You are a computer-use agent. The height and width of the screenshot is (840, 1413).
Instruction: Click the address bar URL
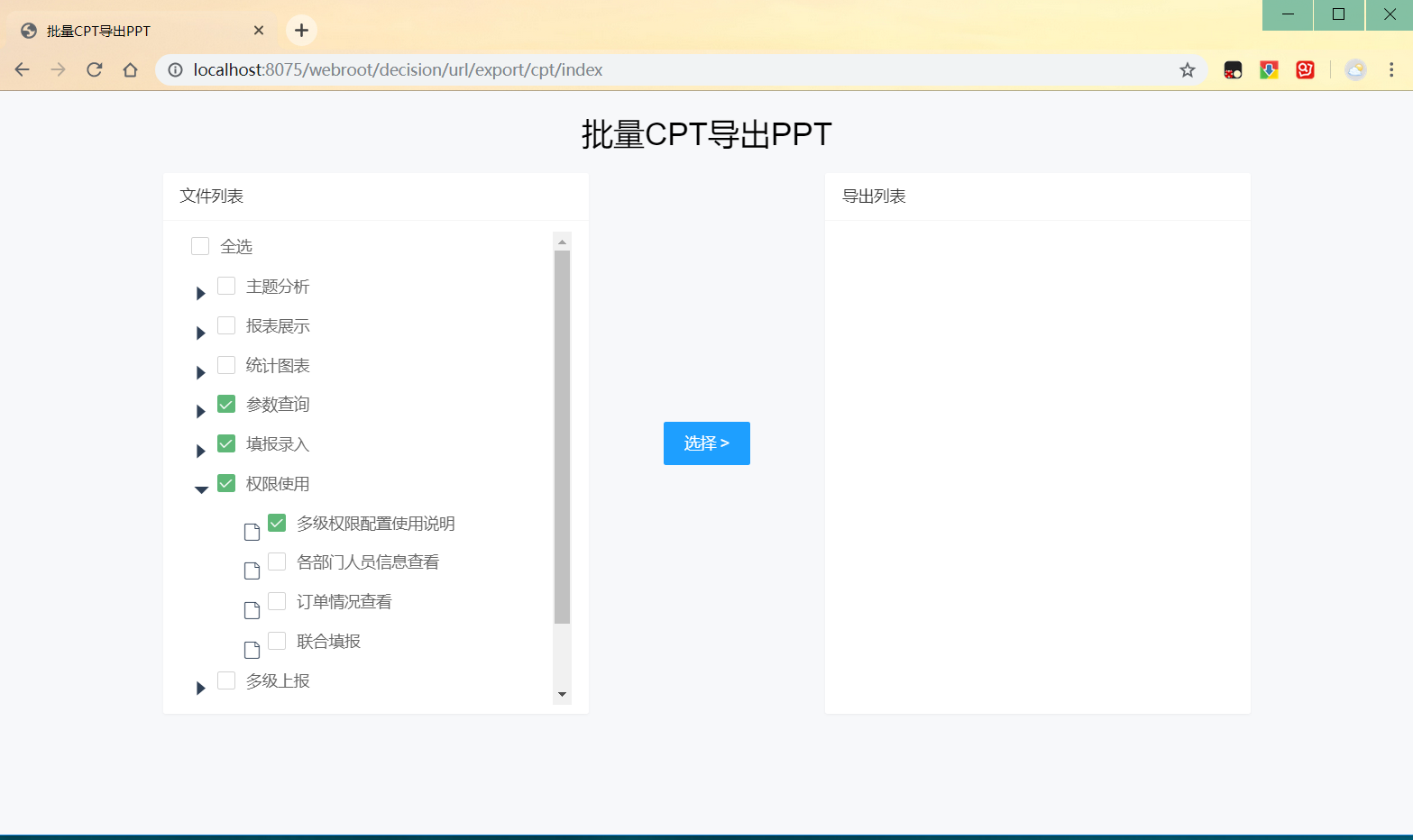pyautogui.click(x=398, y=69)
